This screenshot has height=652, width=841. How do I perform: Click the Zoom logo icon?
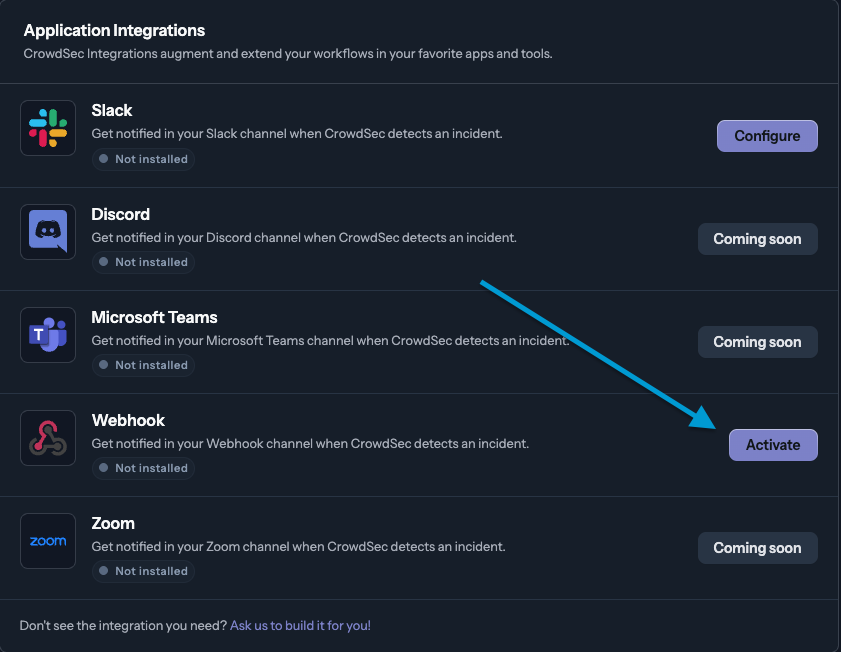(48, 541)
